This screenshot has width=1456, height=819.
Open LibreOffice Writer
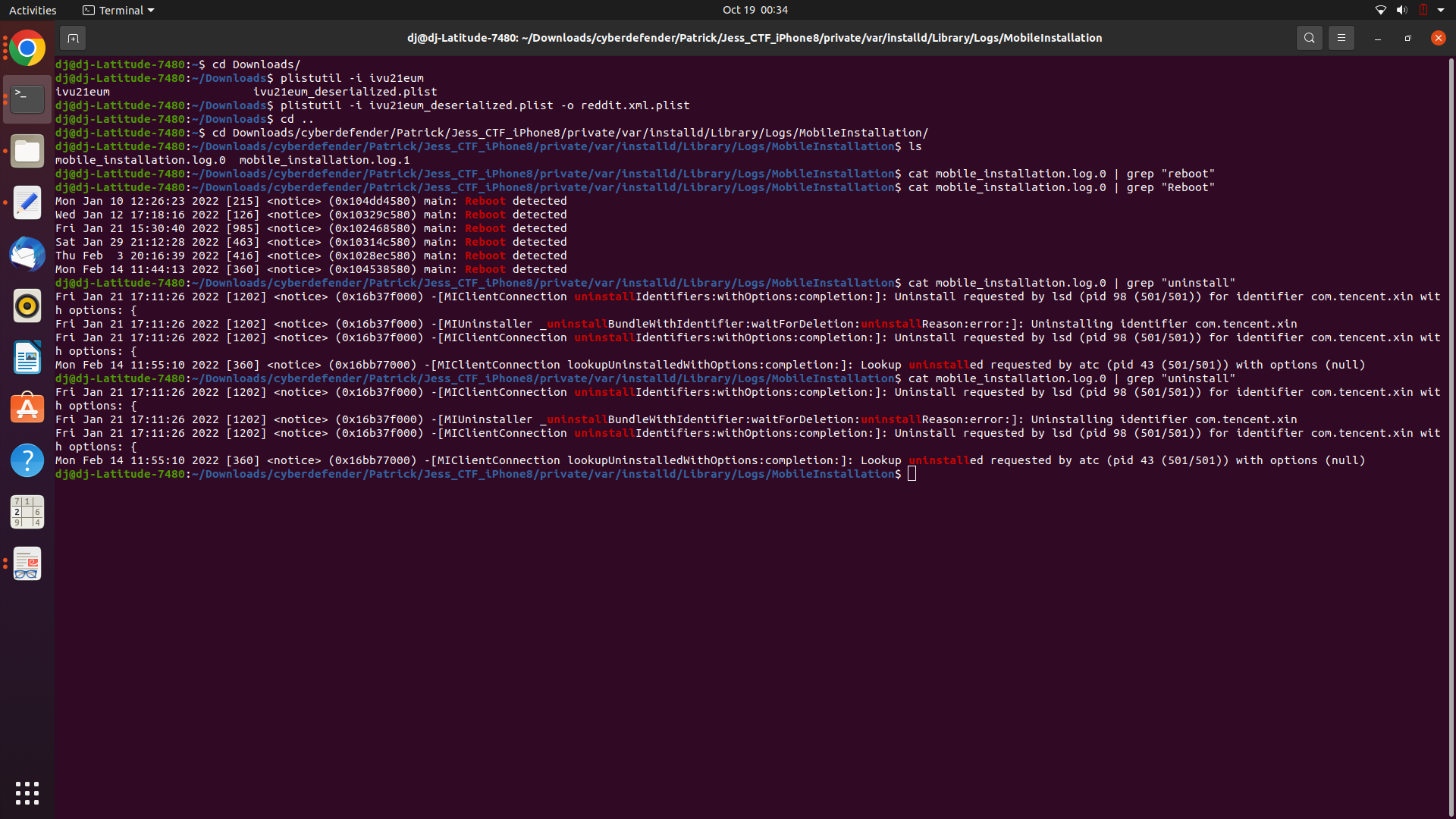(27, 356)
